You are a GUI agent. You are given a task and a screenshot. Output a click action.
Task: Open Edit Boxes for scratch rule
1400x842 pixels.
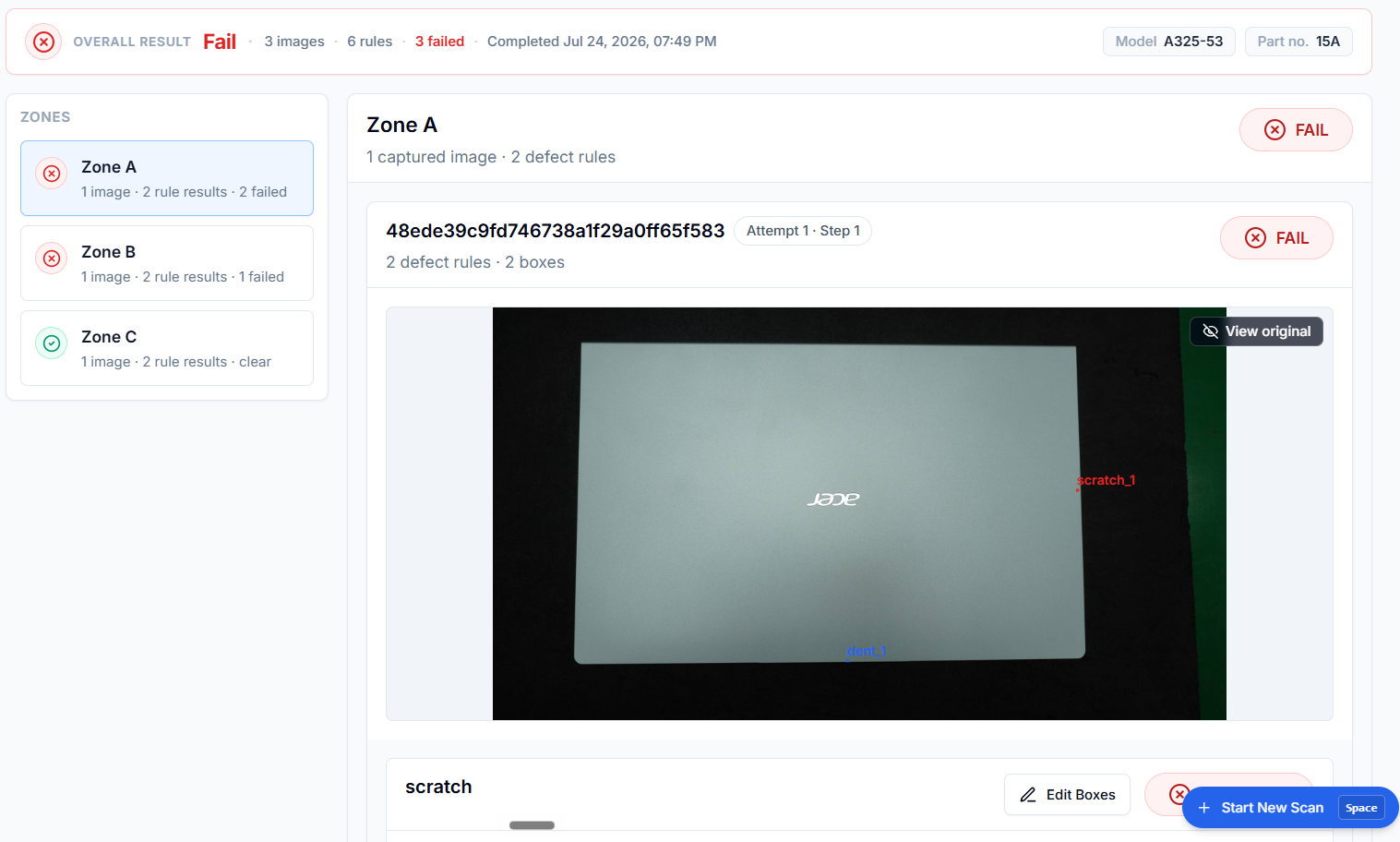(x=1067, y=795)
